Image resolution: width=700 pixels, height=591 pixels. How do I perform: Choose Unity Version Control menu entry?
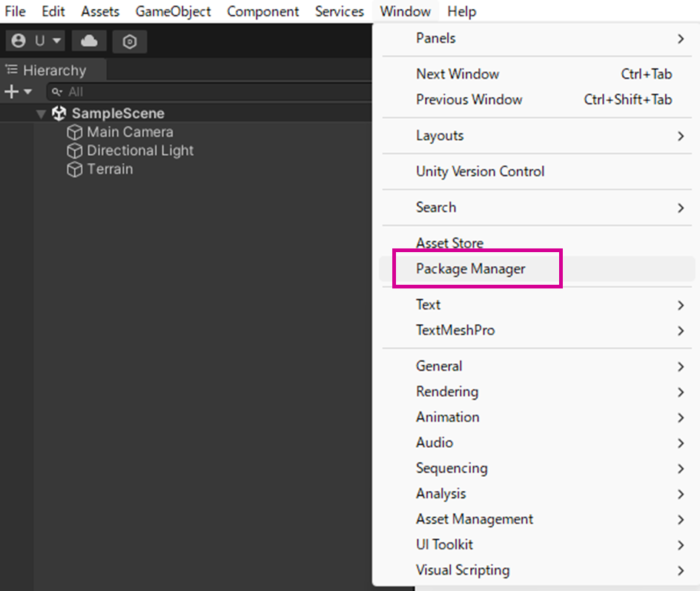pos(480,172)
